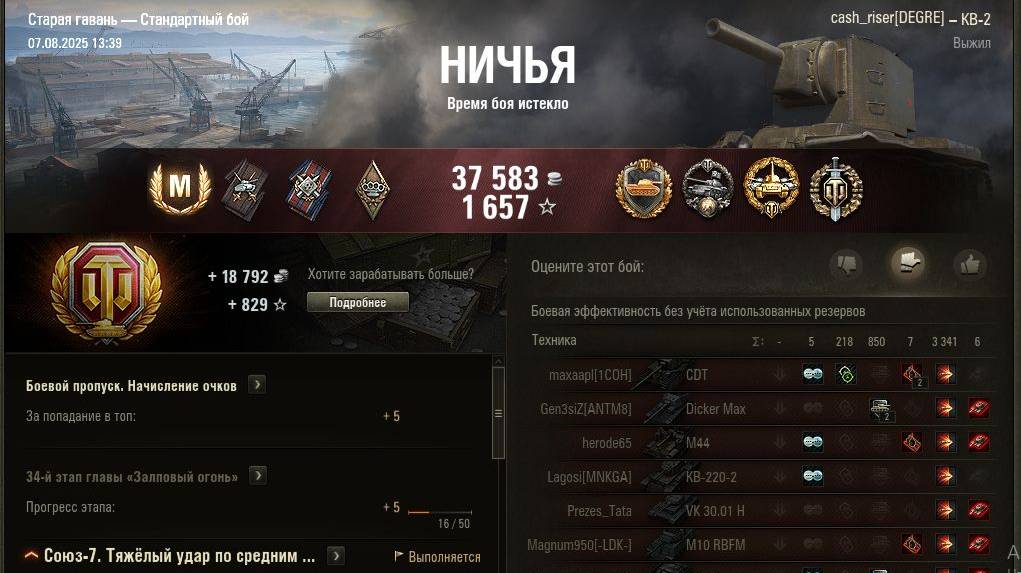Click the large gold-laurel class emblem

(x=106, y=292)
